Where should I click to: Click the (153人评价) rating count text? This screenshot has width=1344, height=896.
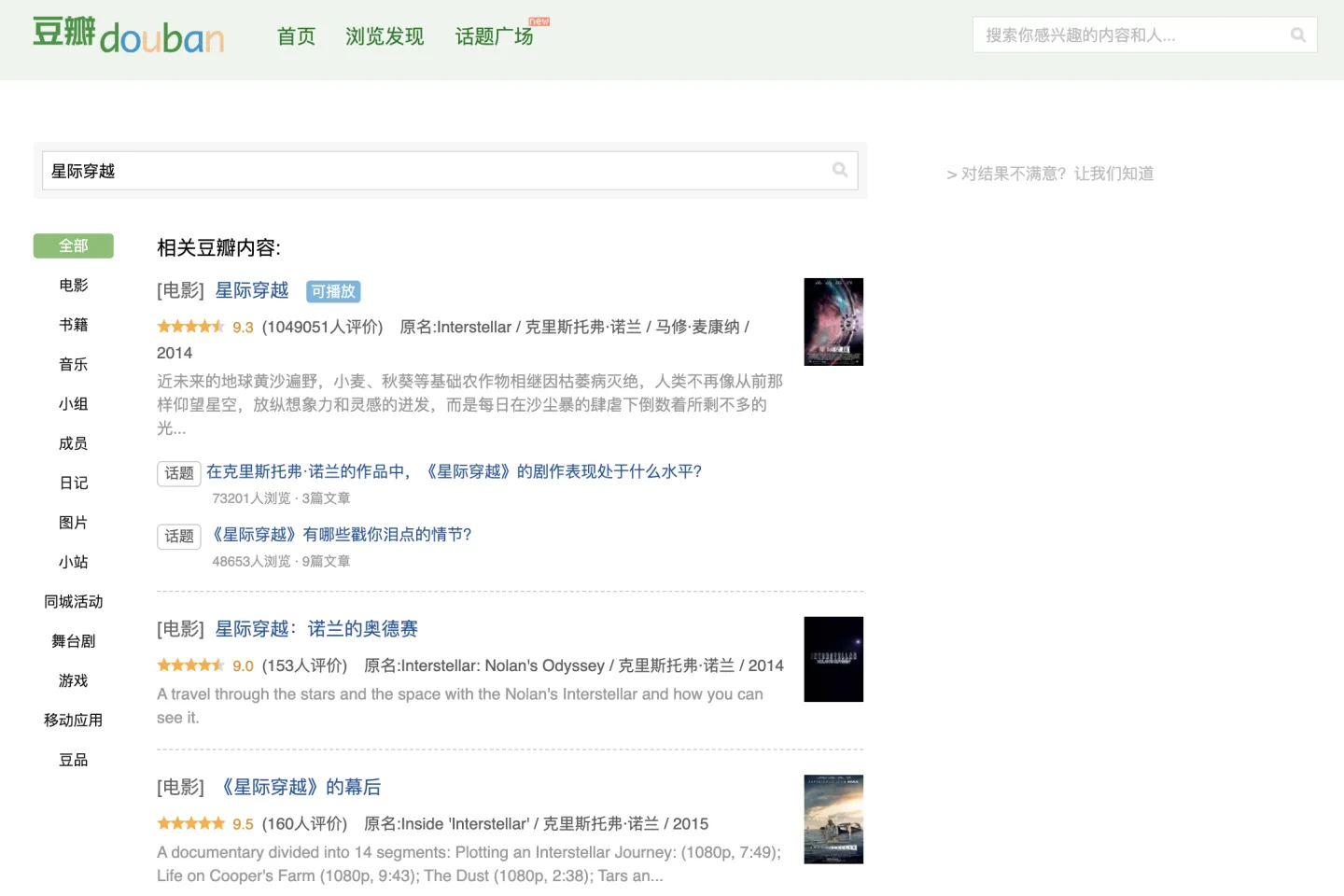pos(304,665)
